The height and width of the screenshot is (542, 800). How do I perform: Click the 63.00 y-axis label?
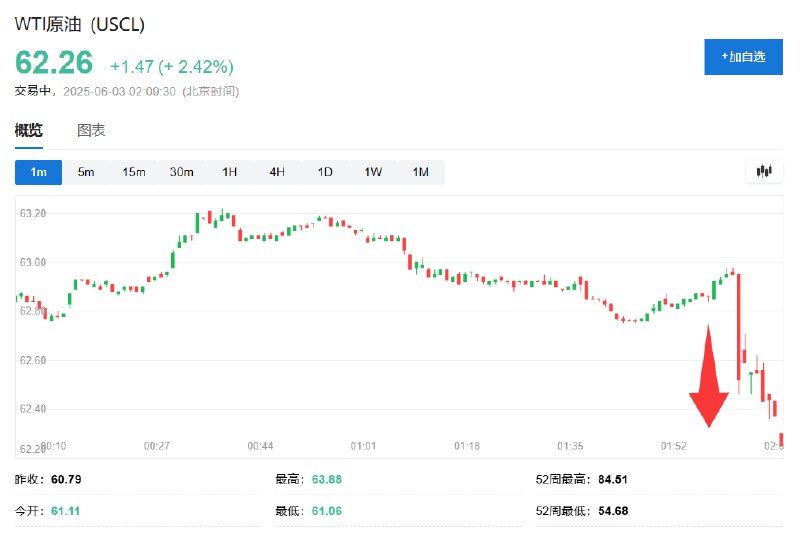click(x=33, y=262)
